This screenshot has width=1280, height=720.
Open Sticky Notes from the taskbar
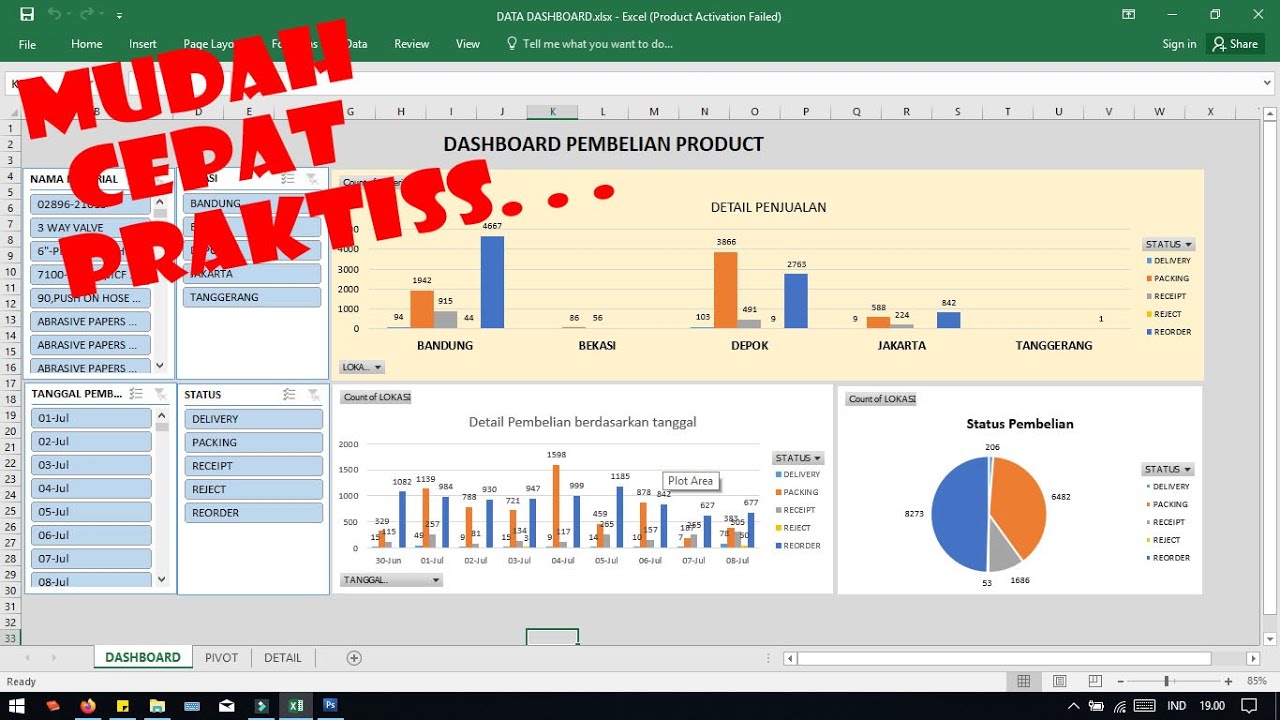coord(123,706)
